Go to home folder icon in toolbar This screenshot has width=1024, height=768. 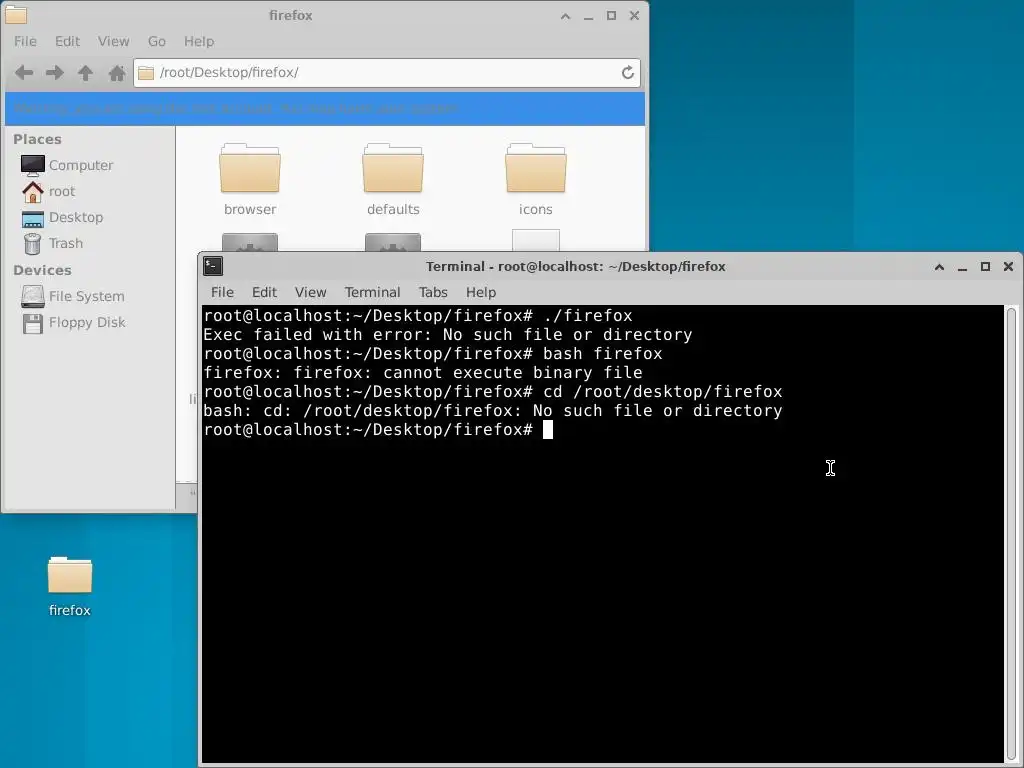point(117,72)
